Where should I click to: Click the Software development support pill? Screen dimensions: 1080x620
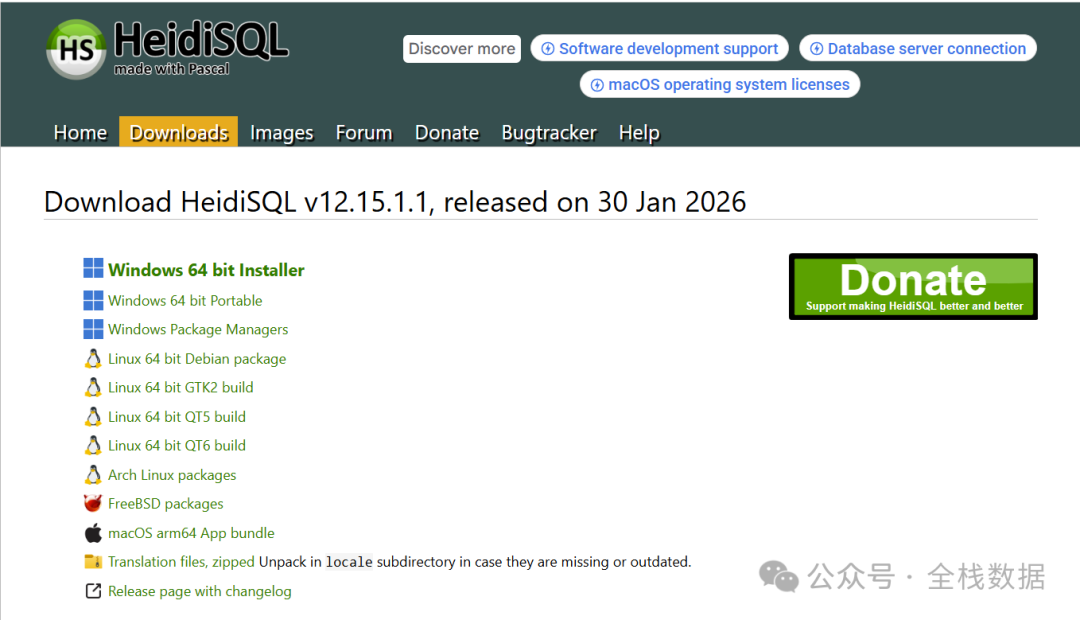[659, 48]
